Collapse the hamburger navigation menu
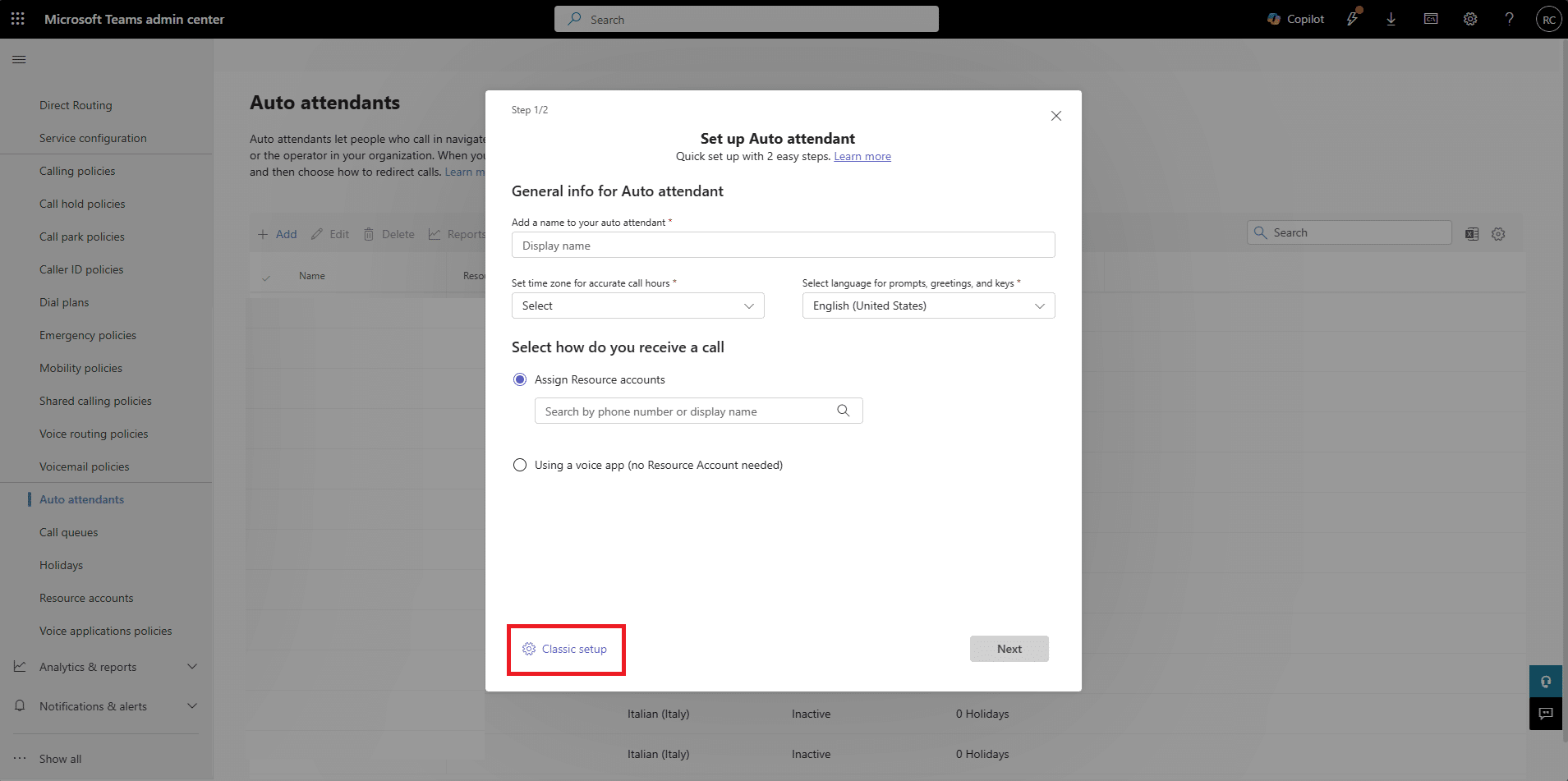The height and width of the screenshot is (781, 1568). point(19,59)
